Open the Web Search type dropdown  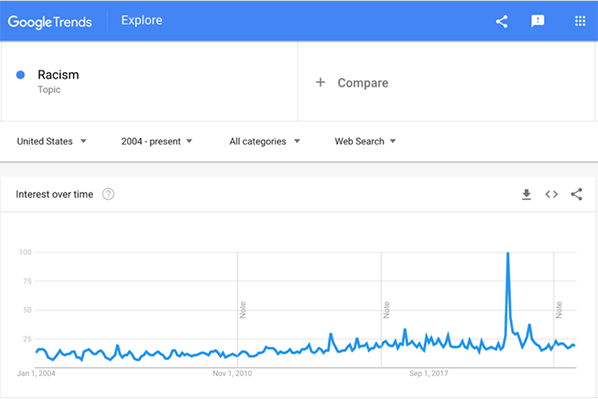365,142
